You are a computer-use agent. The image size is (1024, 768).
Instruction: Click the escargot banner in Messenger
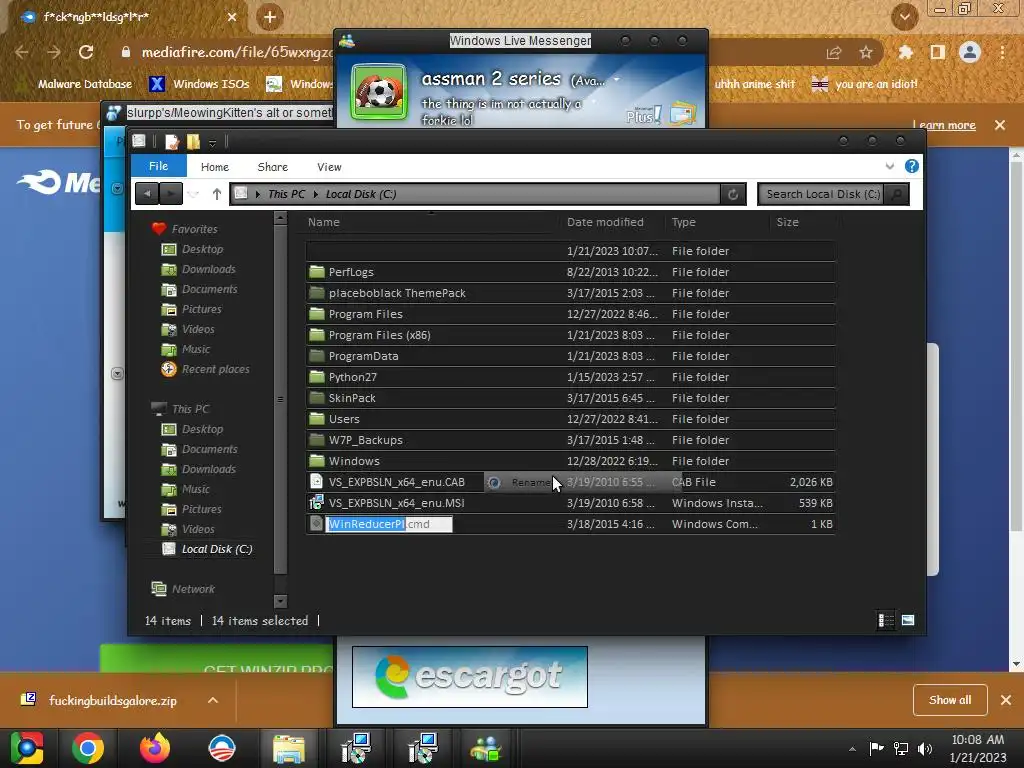point(470,677)
